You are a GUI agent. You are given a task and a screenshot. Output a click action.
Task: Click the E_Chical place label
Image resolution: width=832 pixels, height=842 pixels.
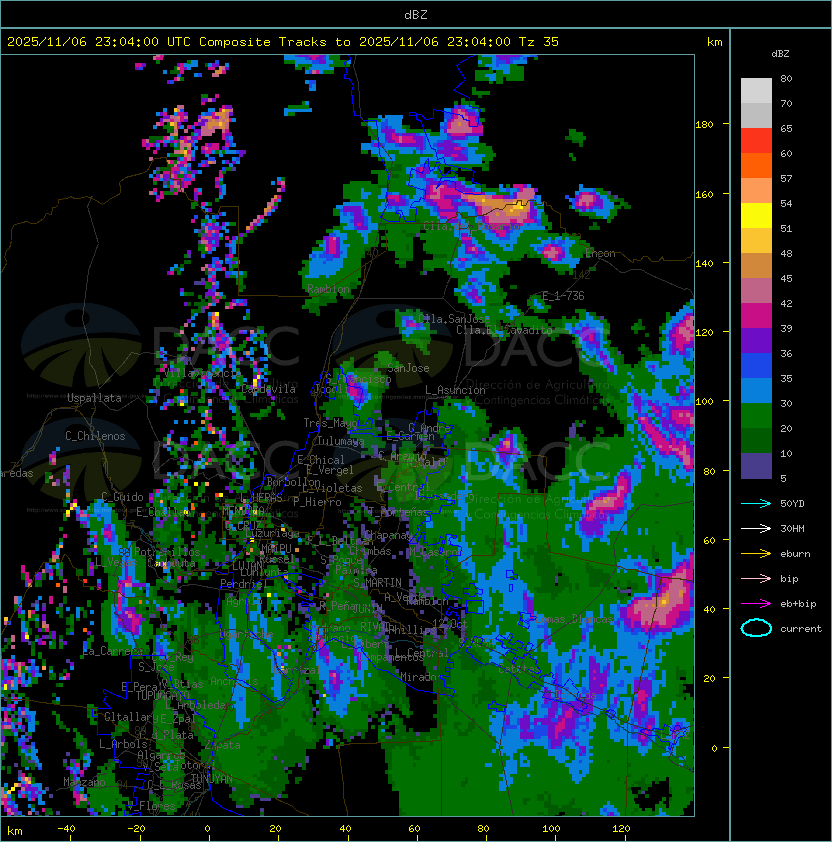(321, 460)
